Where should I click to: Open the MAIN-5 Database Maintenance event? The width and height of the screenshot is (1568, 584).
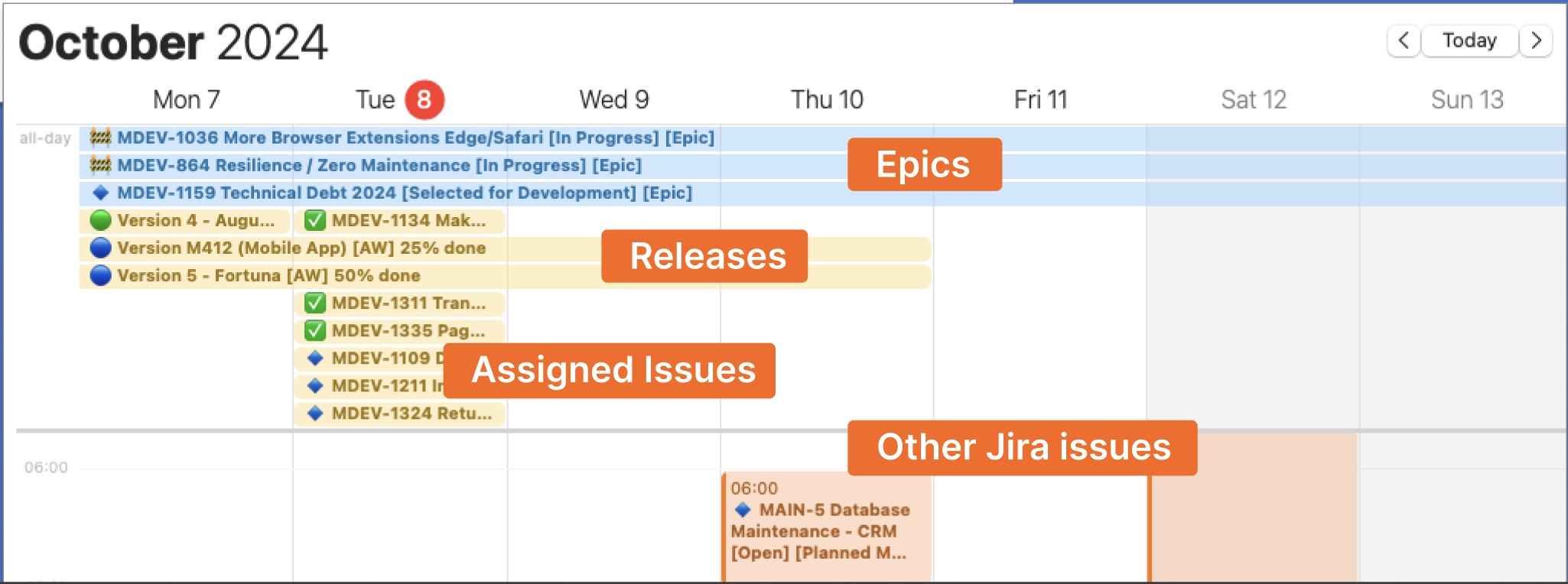827,527
